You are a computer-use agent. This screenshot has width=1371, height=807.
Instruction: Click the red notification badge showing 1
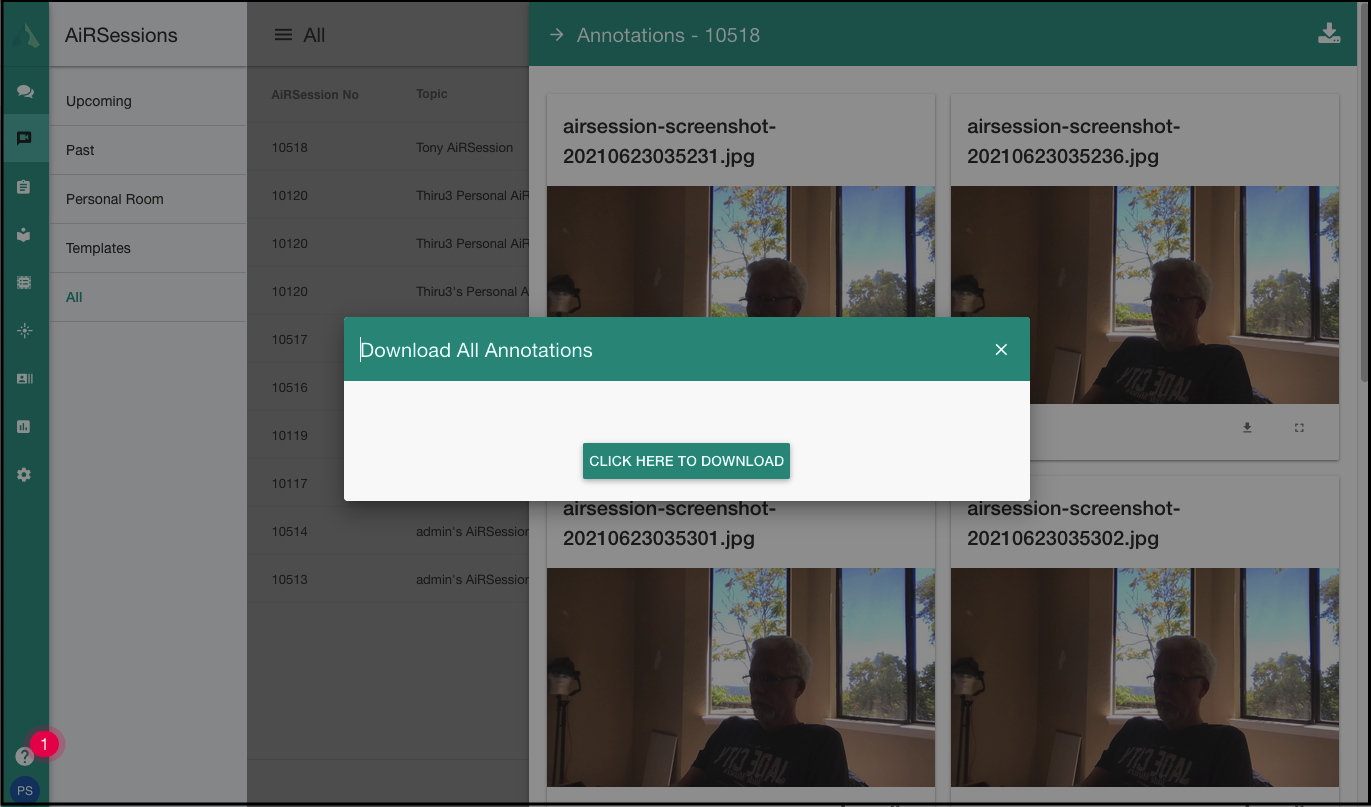tap(44, 744)
